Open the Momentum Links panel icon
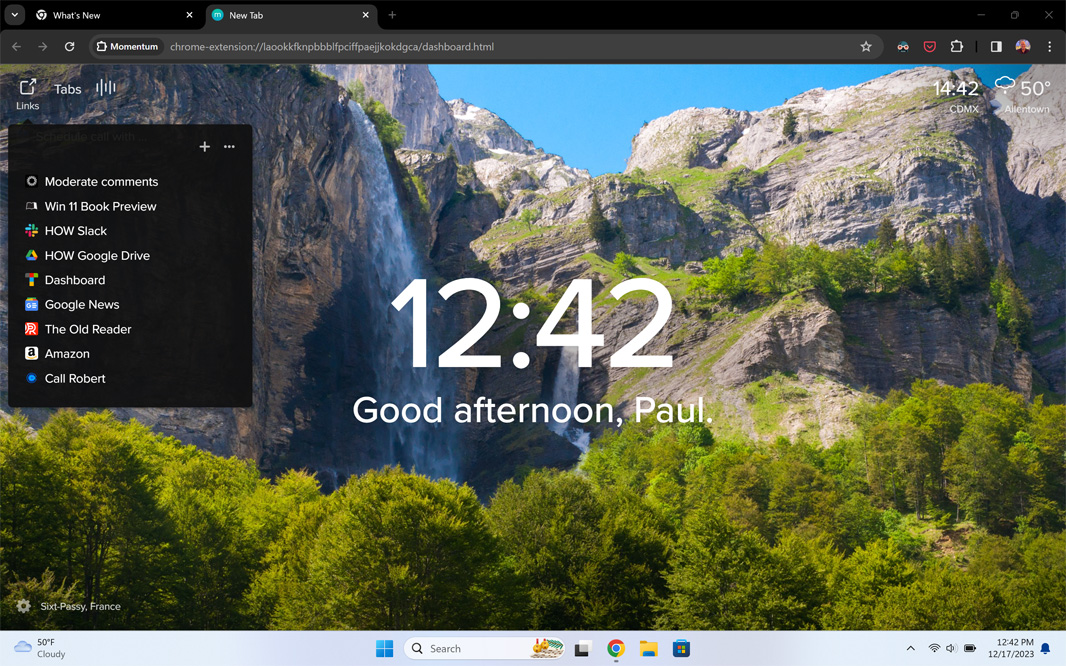Image resolution: width=1066 pixels, height=666 pixels. [x=28, y=92]
